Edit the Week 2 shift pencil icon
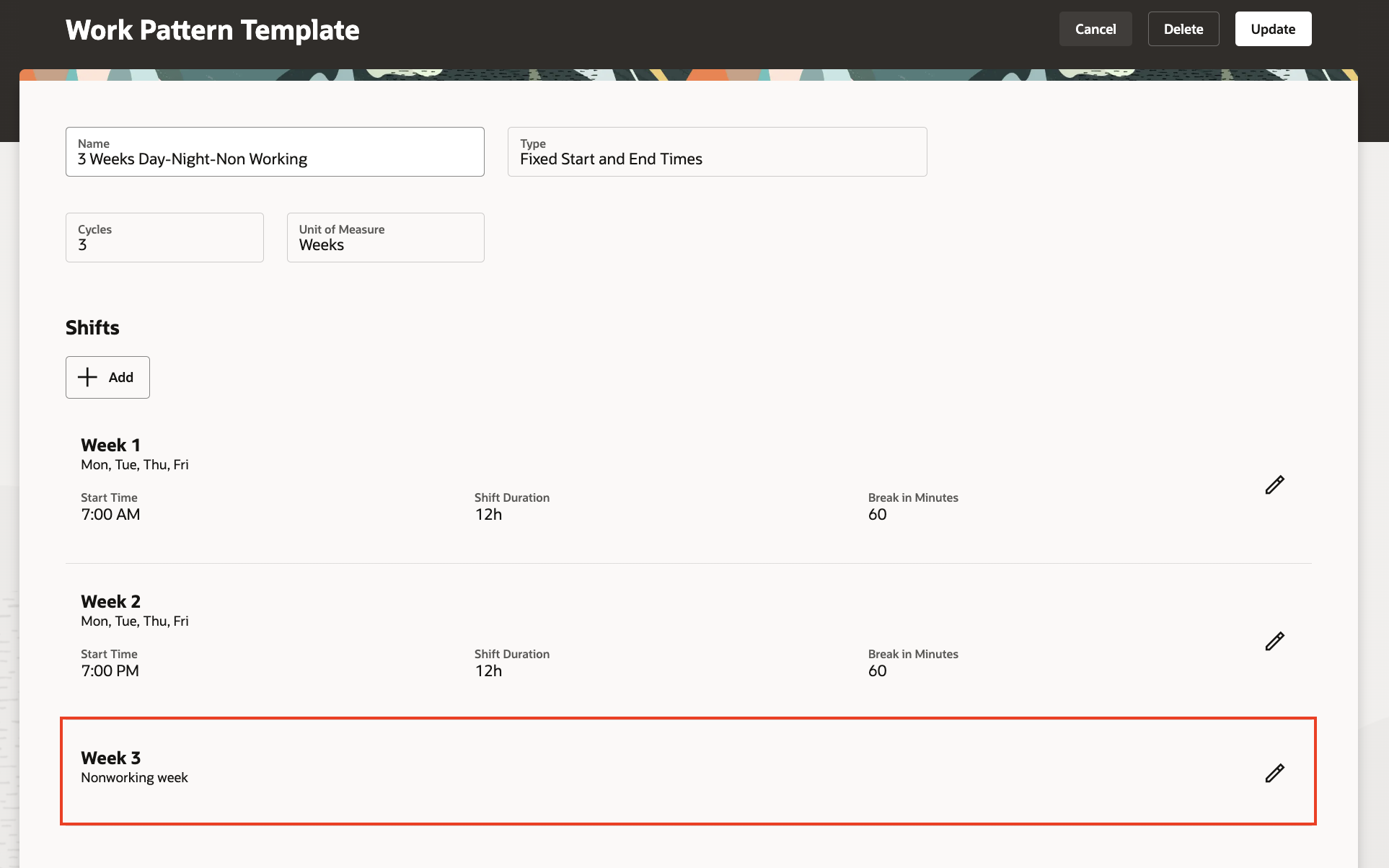 [x=1274, y=642]
